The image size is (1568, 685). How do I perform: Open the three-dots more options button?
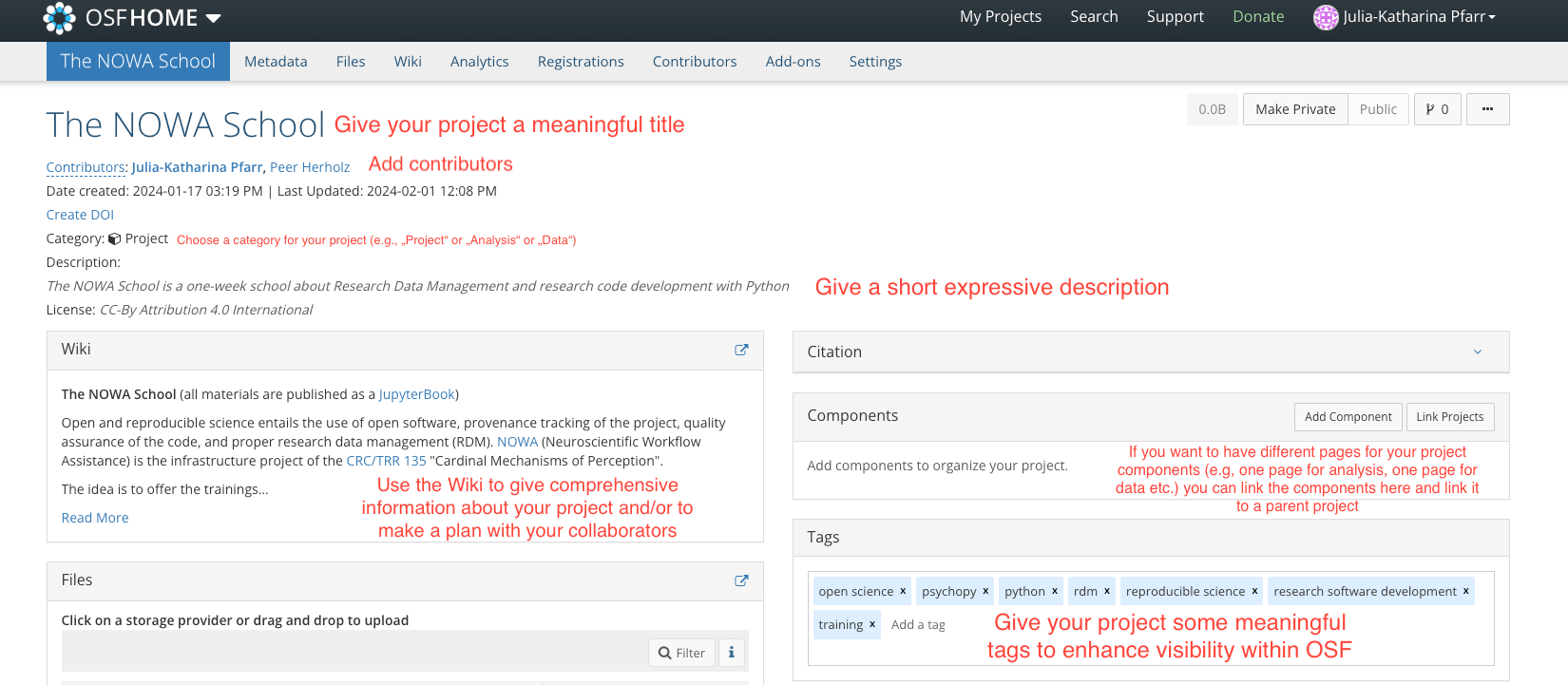pyautogui.click(x=1487, y=109)
